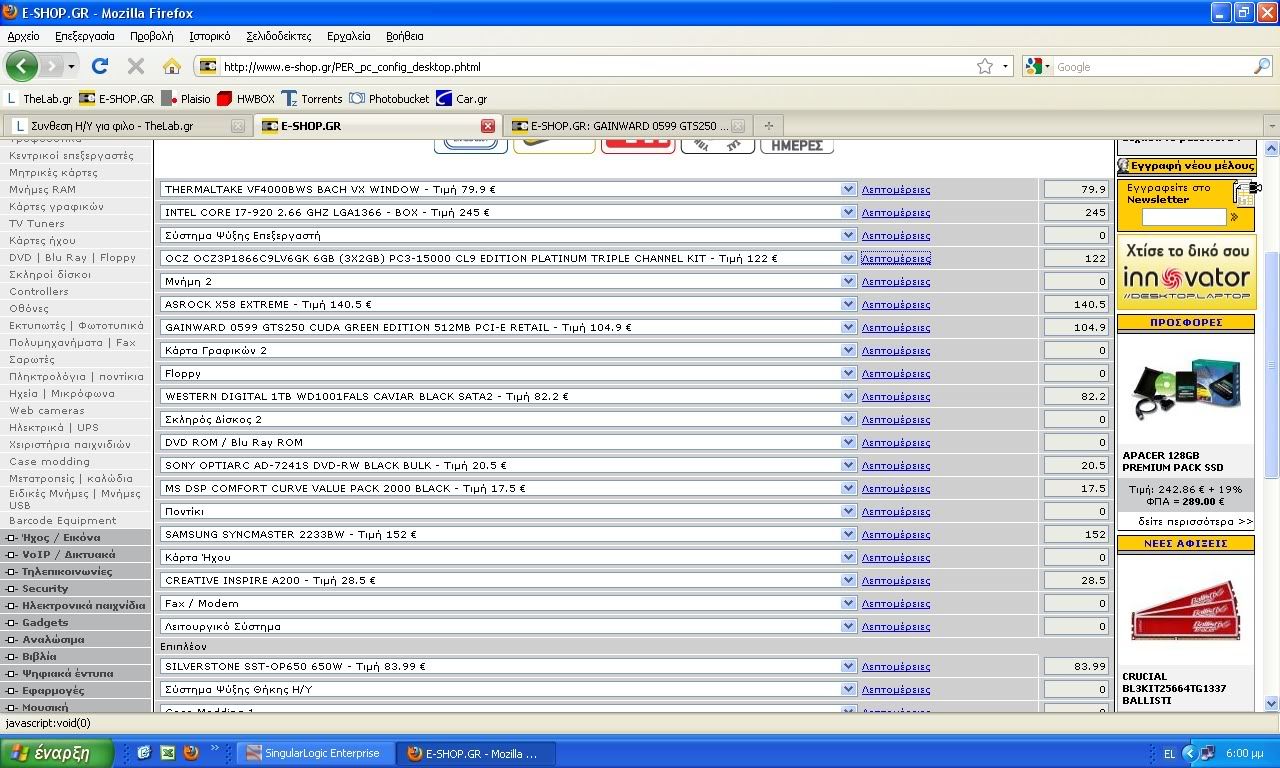Bookmark this page with the star icon

pyautogui.click(x=985, y=67)
